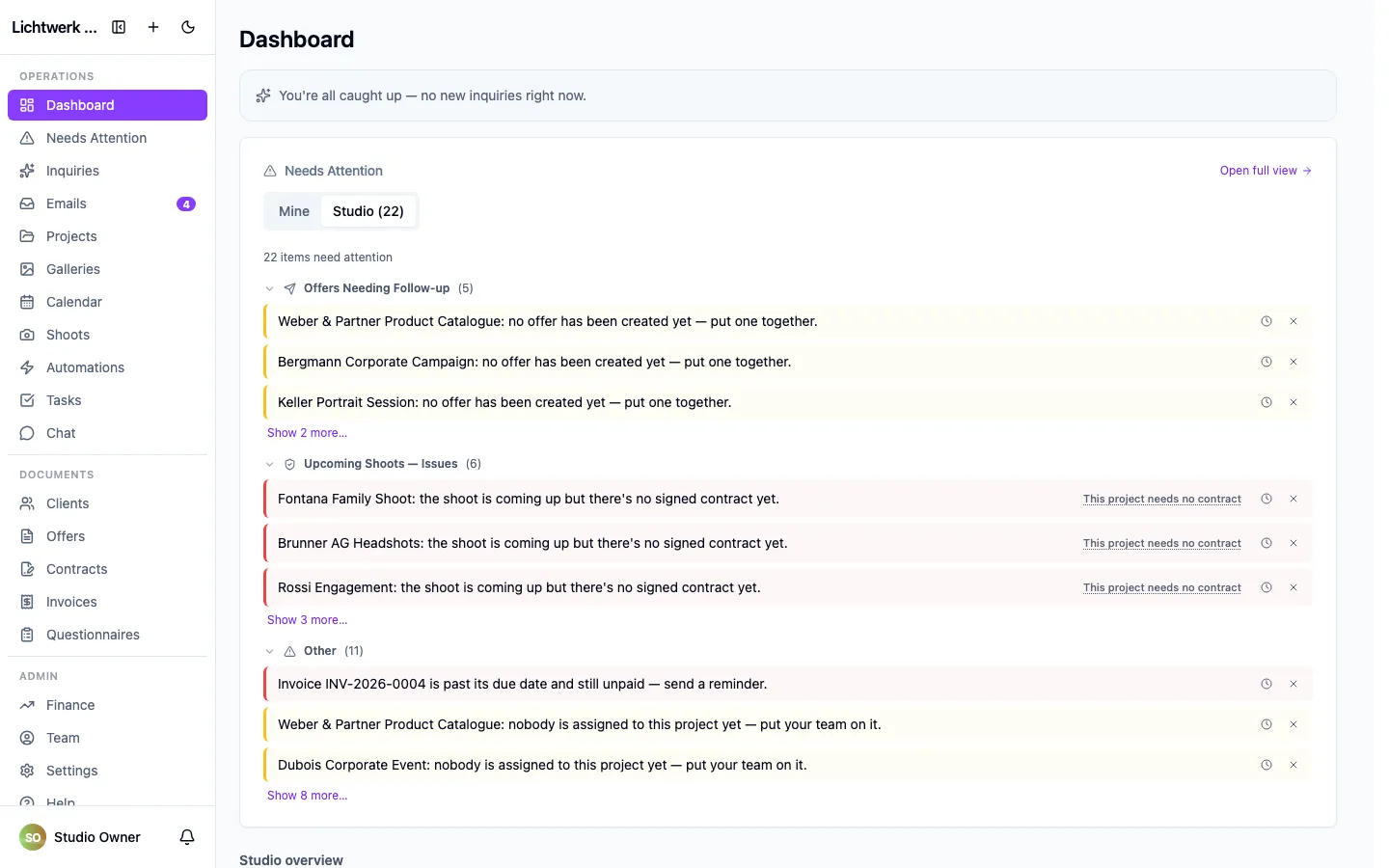Mark Rossi Engagement needs no contract

pyautogui.click(x=1161, y=587)
